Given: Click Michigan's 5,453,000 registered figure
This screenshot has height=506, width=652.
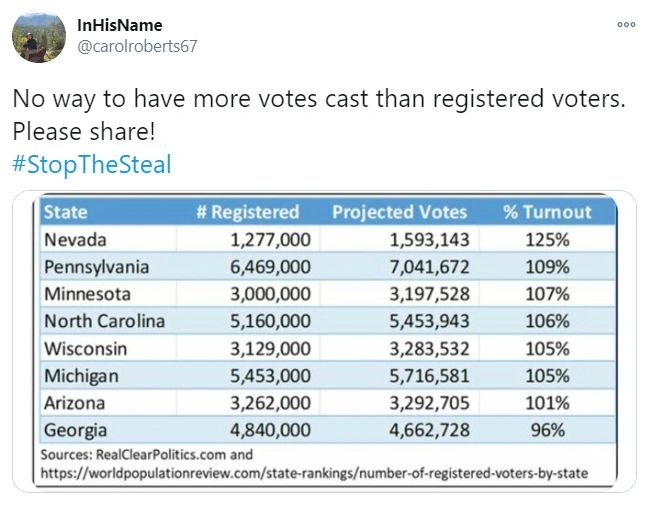Looking at the screenshot, I should 270,377.
